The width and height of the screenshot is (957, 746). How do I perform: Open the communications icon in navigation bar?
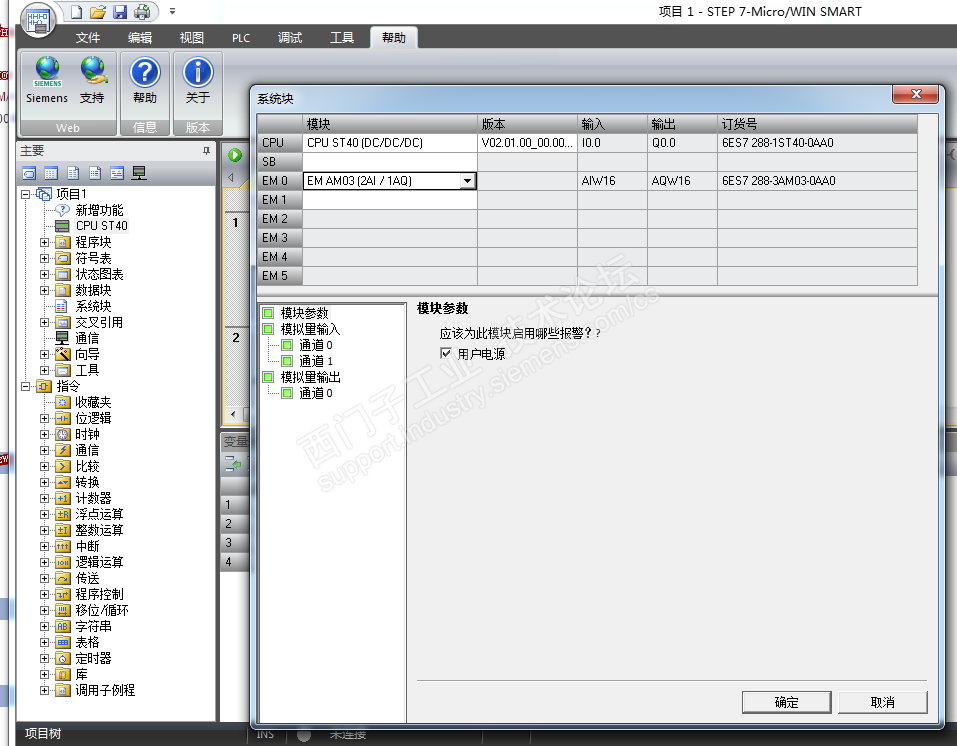139,173
